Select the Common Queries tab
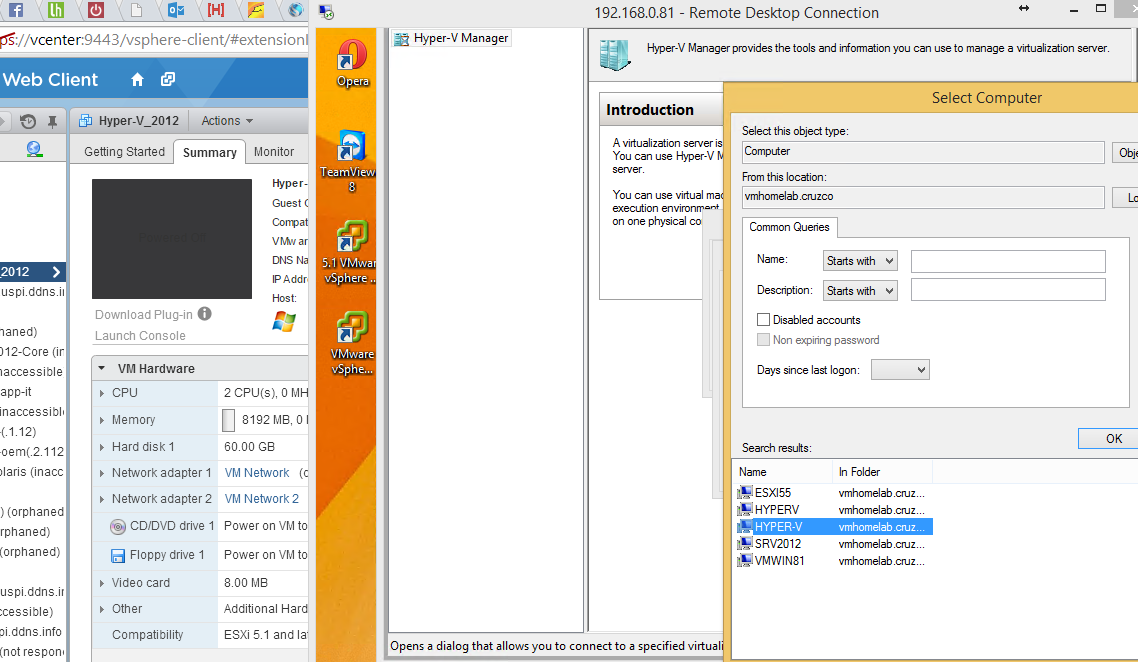1138x662 pixels. pos(789,227)
